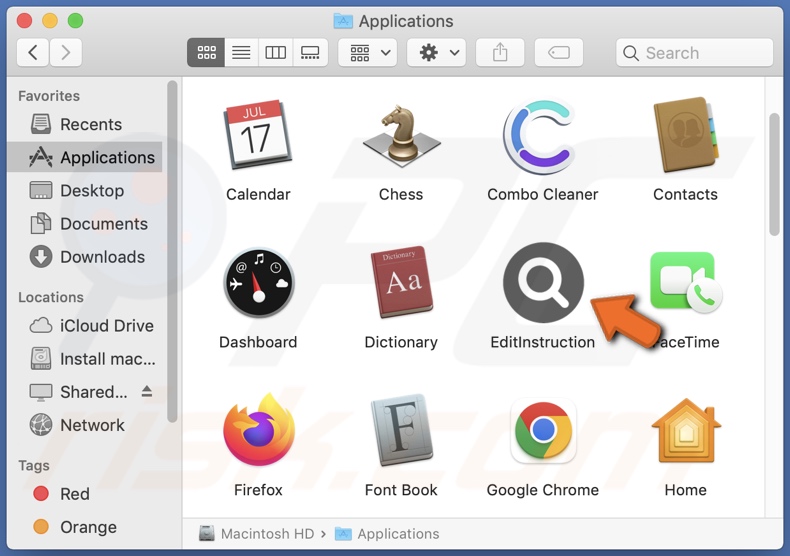Select the Google Chrome app icon
The height and width of the screenshot is (556, 790).
coord(543,431)
